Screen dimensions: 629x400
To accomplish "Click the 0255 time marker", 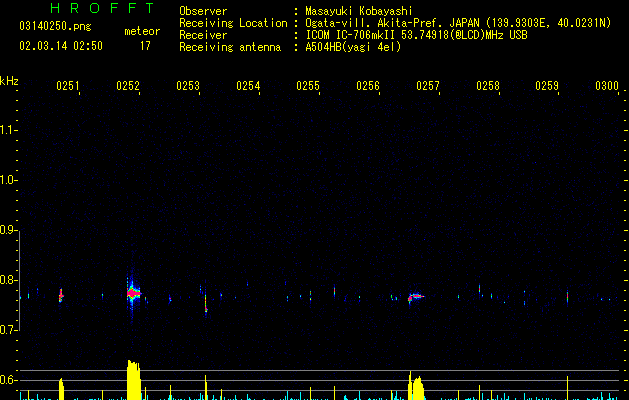I will [308, 86].
